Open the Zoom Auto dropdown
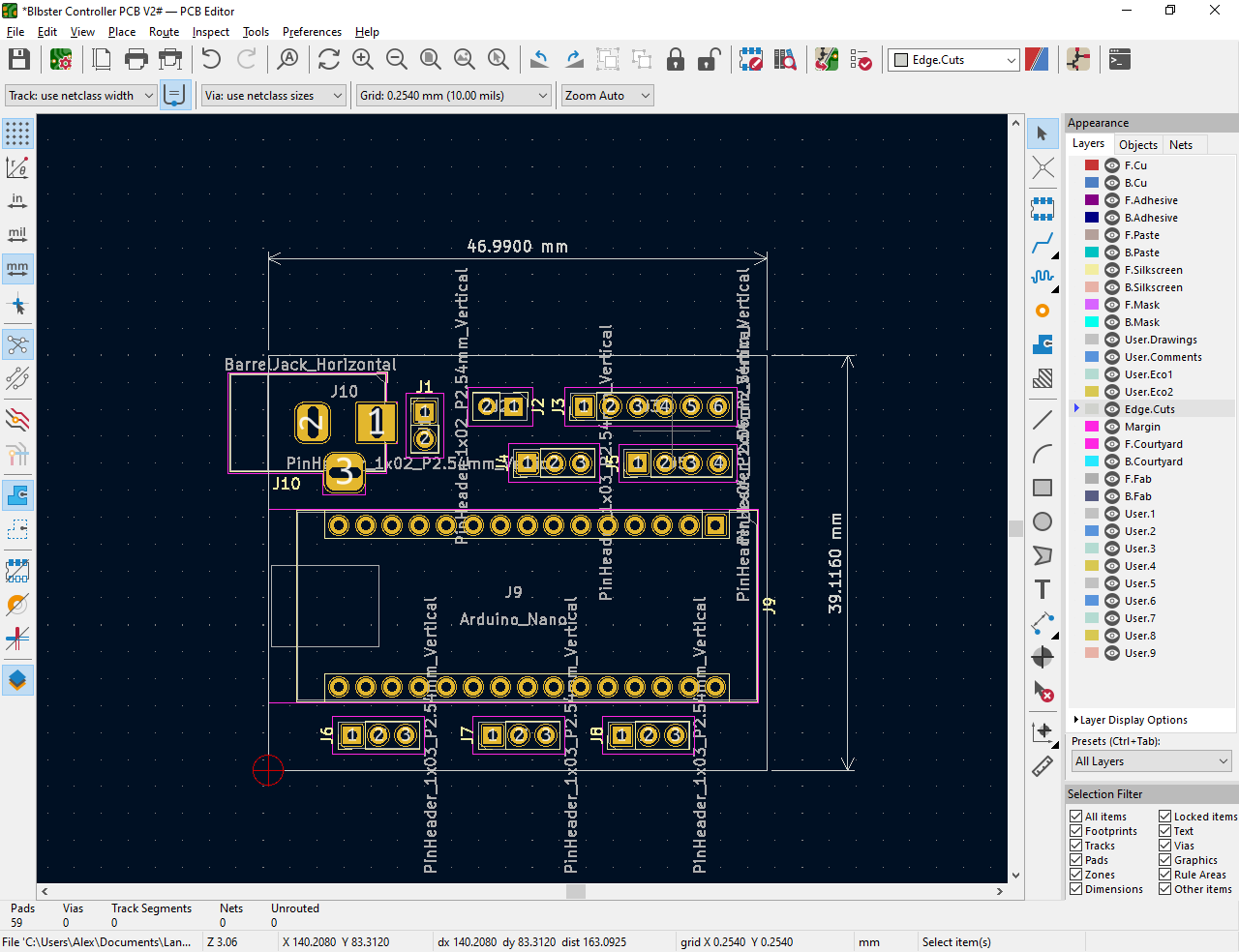Image resolution: width=1239 pixels, height=952 pixels. point(608,96)
